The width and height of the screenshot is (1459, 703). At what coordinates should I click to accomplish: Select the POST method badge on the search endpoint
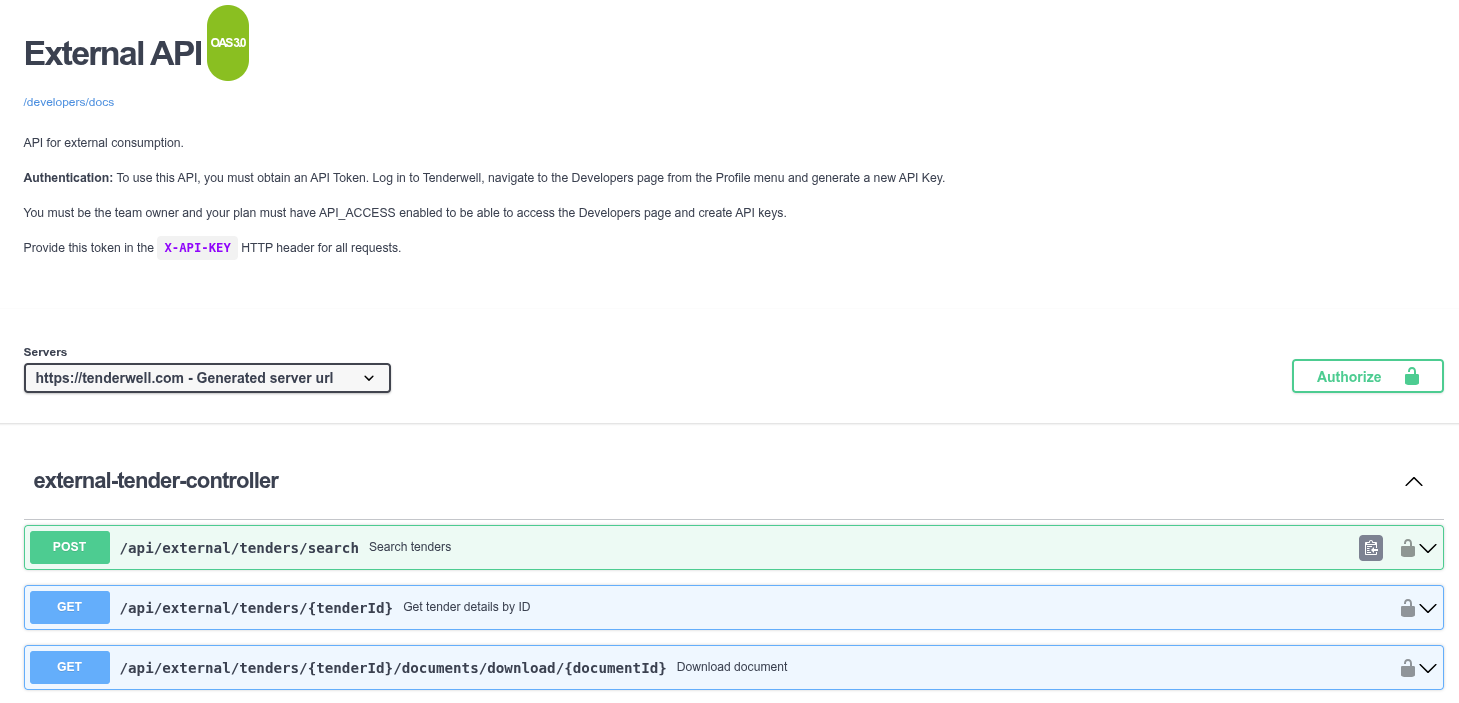69,547
